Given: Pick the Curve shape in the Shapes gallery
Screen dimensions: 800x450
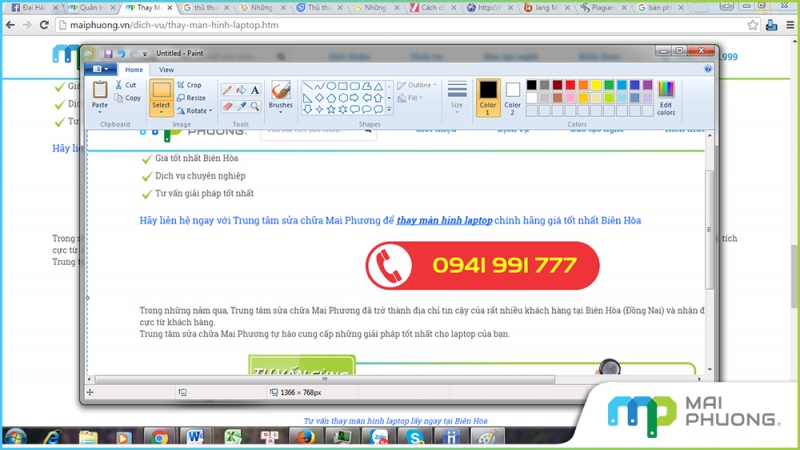Looking at the screenshot, I should [x=319, y=86].
